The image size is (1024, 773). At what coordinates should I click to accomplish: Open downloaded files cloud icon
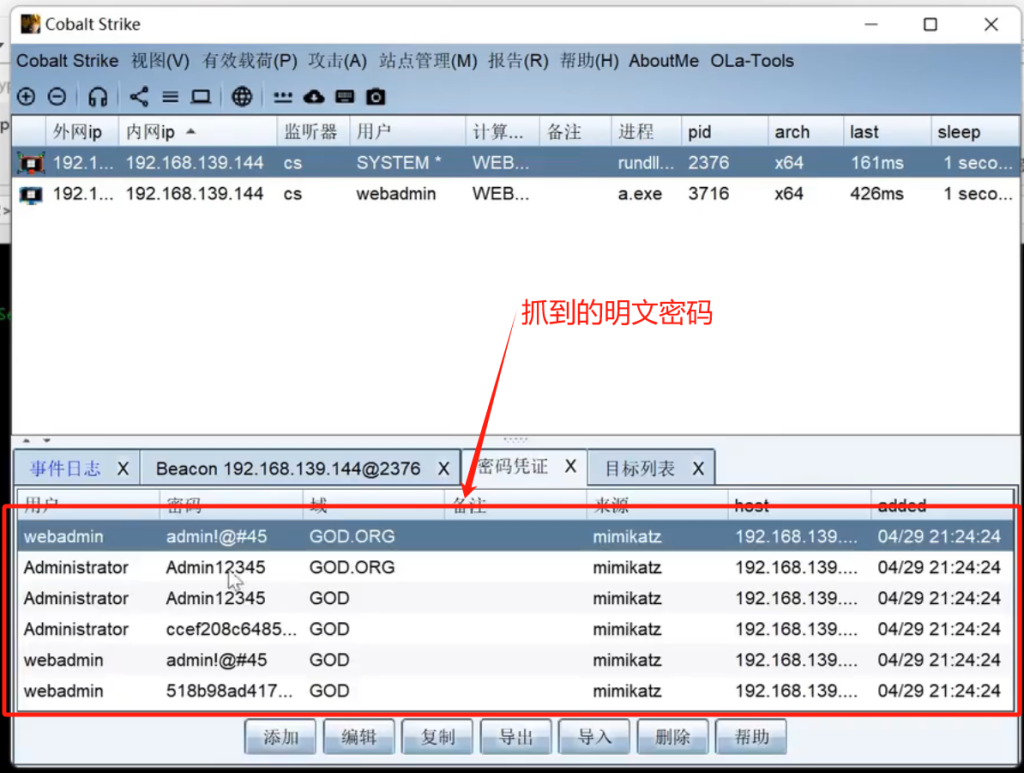[313, 97]
